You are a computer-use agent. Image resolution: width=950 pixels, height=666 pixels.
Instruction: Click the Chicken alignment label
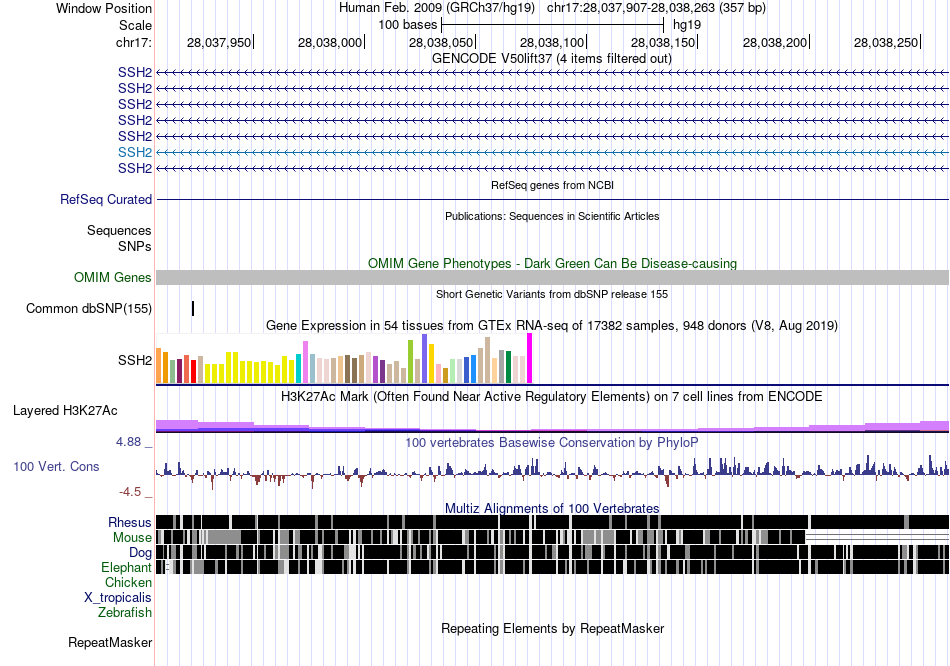click(x=128, y=582)
